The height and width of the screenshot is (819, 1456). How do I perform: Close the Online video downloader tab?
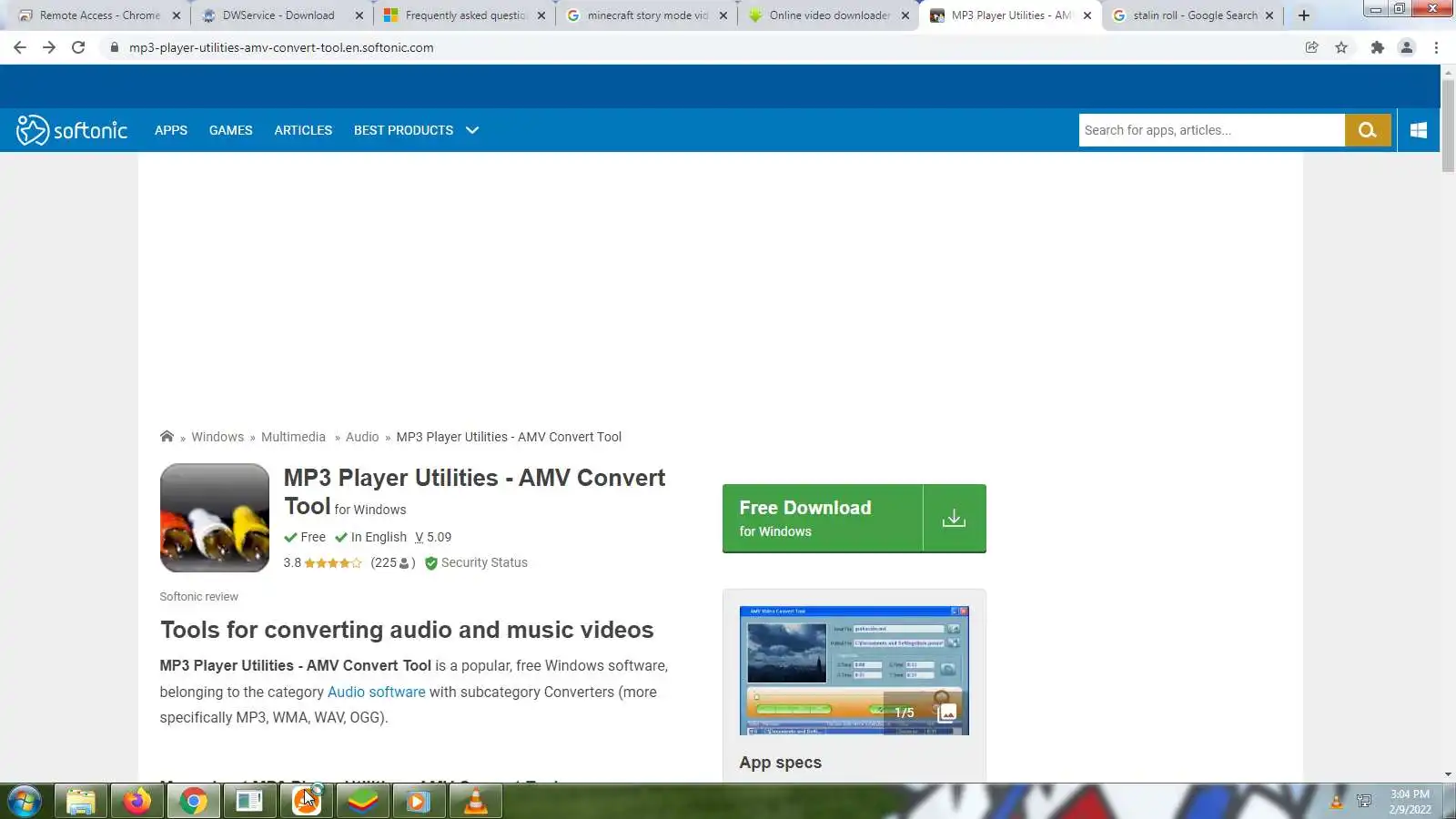click(x=905, y=15)
